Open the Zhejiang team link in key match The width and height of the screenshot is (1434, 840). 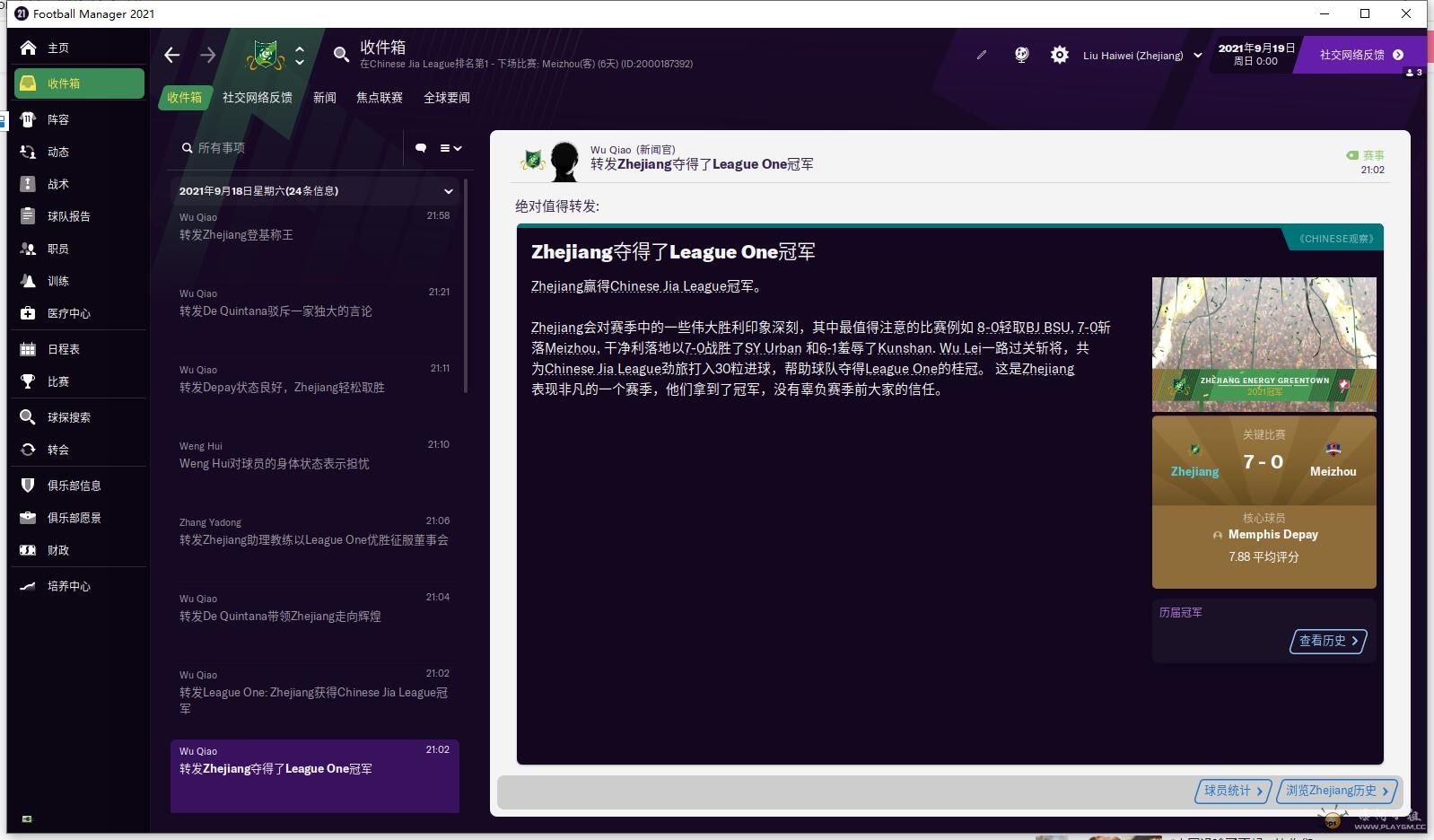[1194, 471]
